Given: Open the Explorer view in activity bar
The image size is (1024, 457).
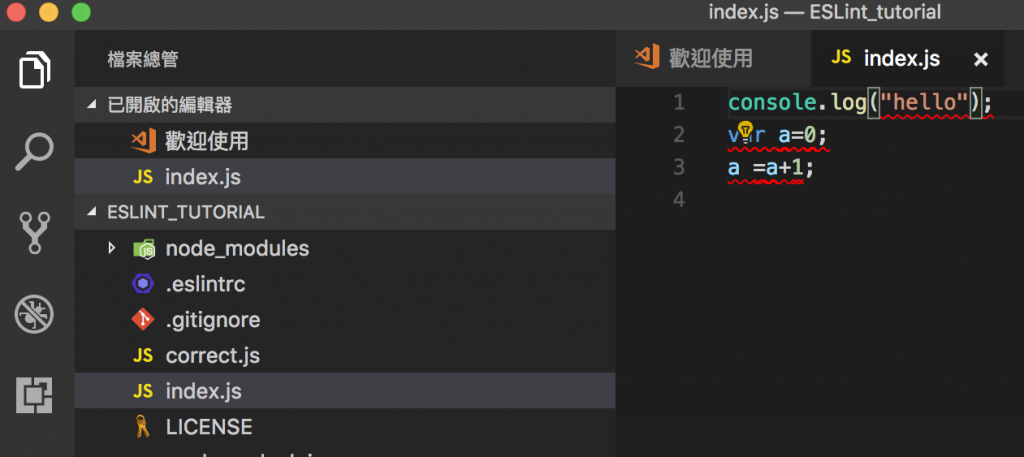Looking at the screenshot, I should 35,69.
